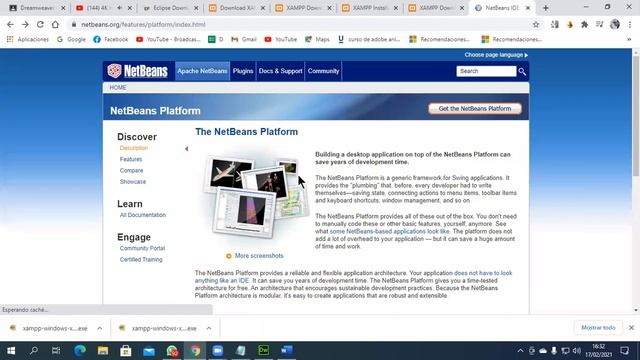Screen dimensions: 640x360
Task: Expand options for first xampp download
Action: [100, 328]
